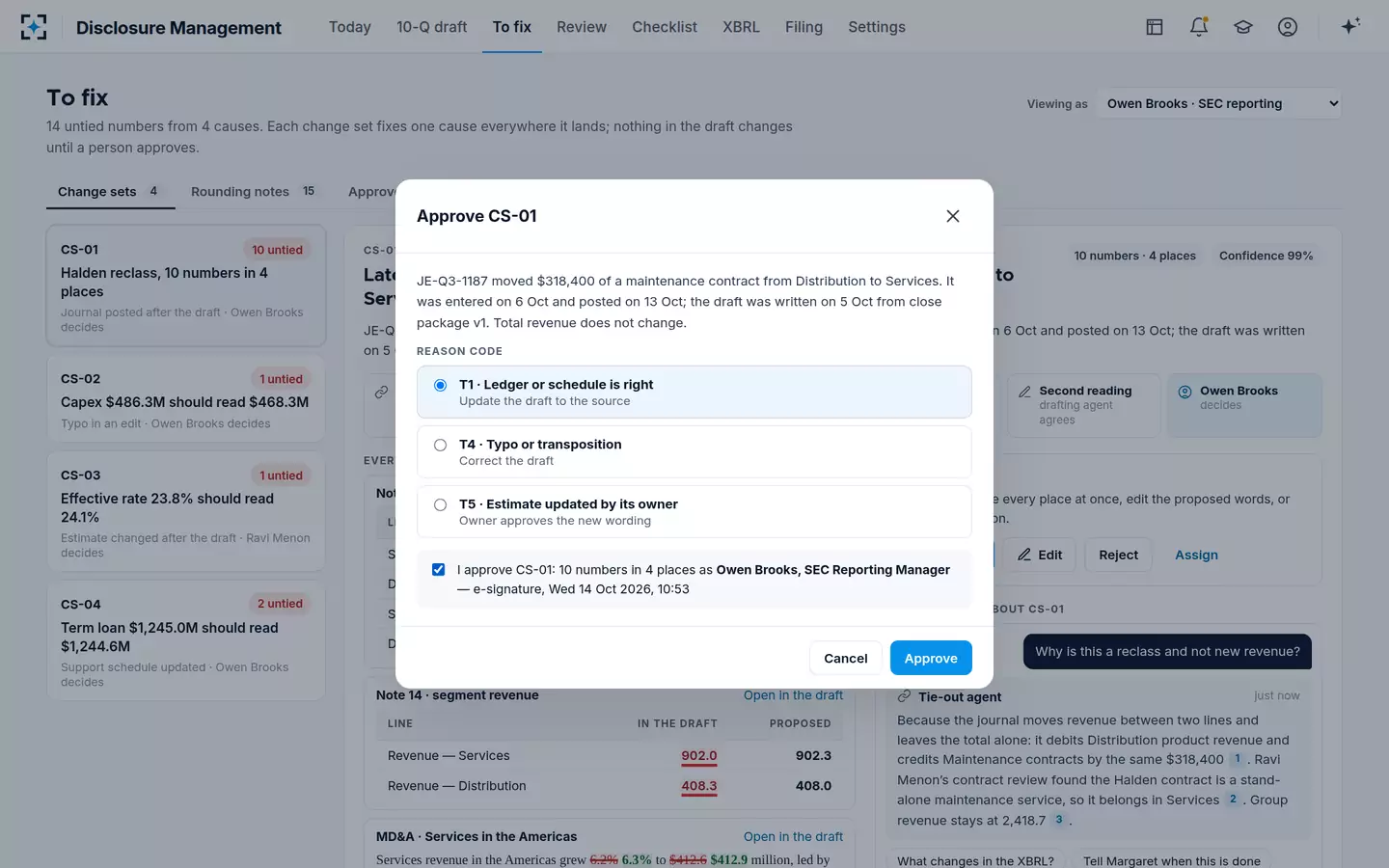The height and width of the screenshot is (868, 1389).
Task: Click the Edit button with pencil
Action: coord(1039,555)
